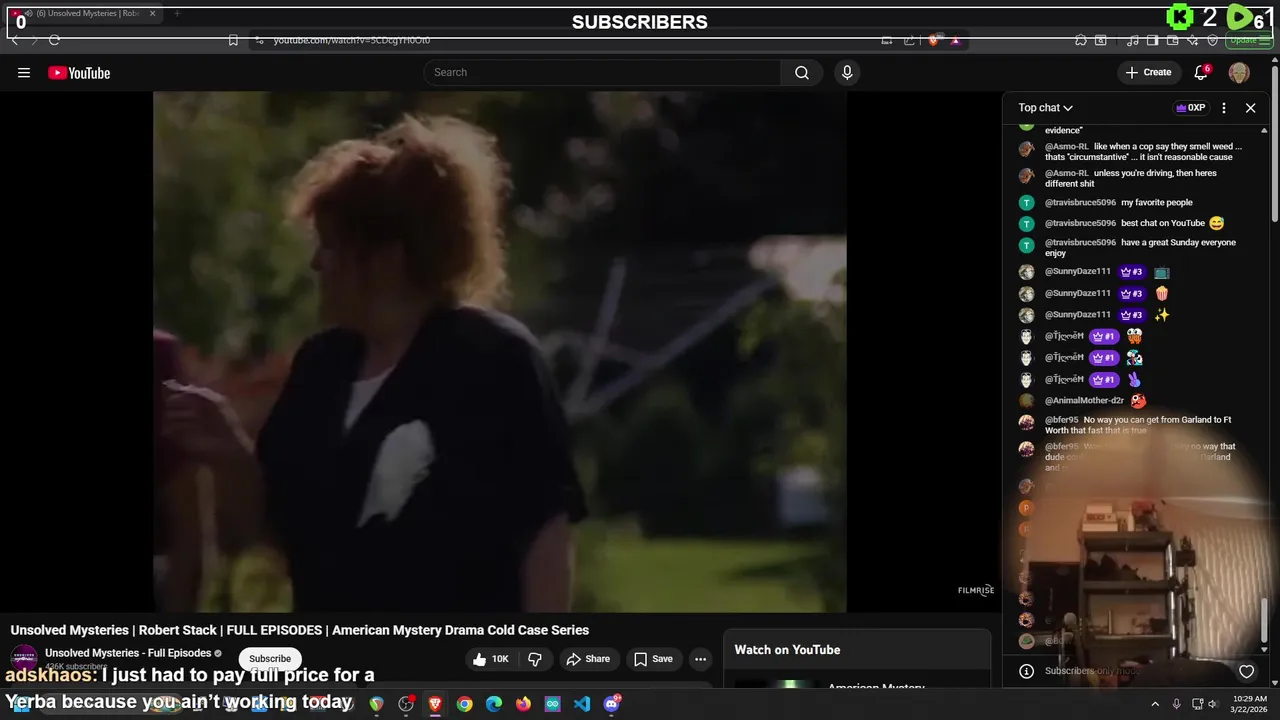Open the taskbar microphone tray icon
Screen dimensions: 1280x720
pos(1176,704)
